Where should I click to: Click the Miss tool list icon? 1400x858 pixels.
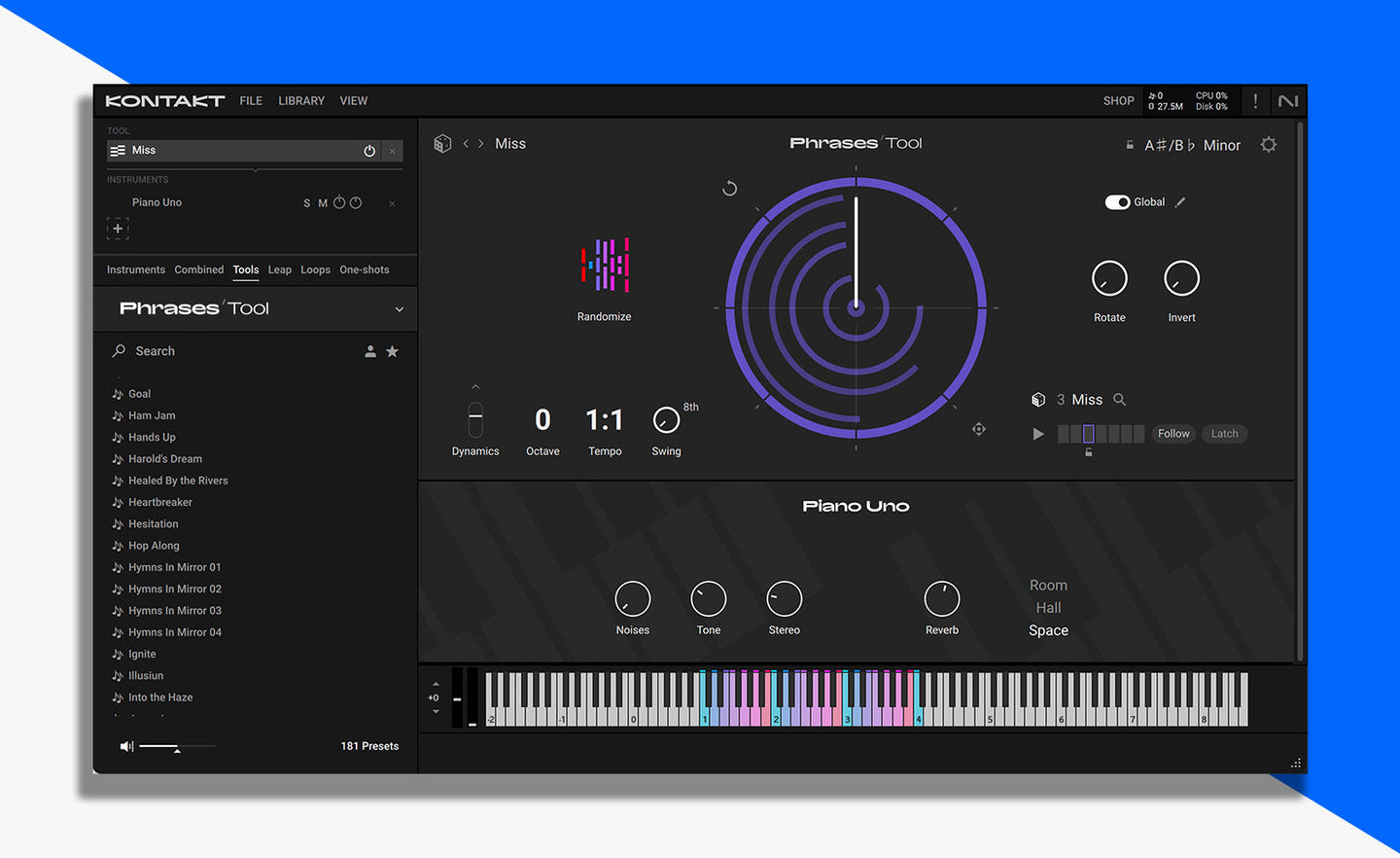coord(118,151)
